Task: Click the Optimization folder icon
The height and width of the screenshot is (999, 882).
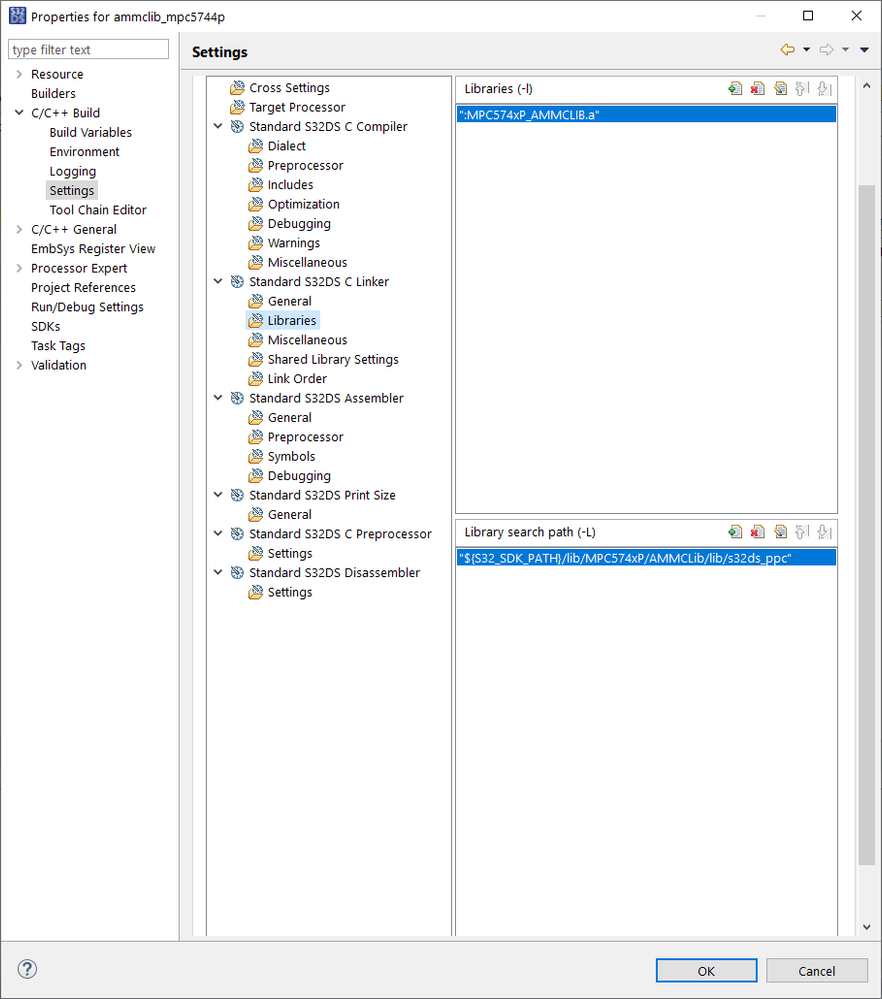Action: [x=256, y=204]
